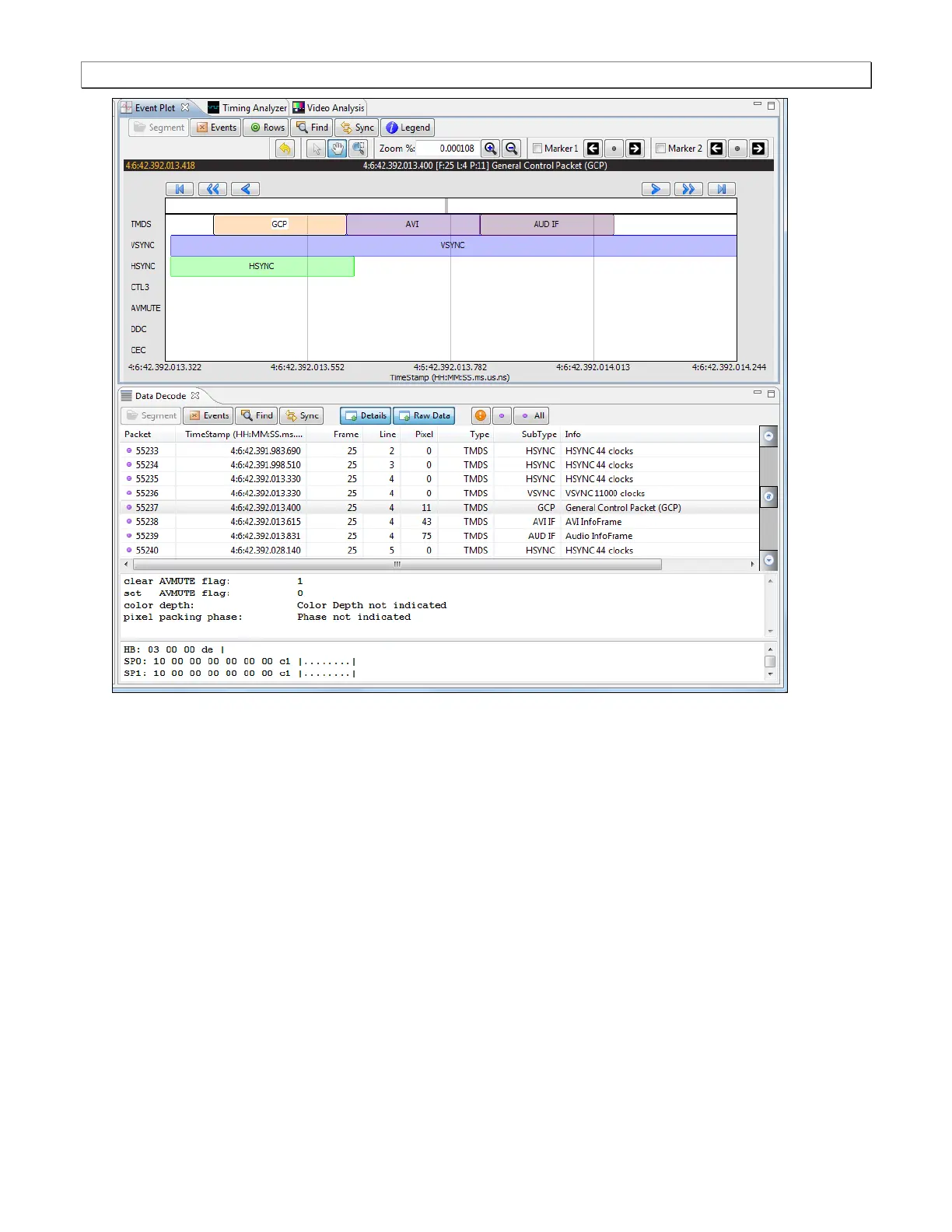Close the Data Decode tab via its X
Viewport: 952px width, 1232px height.
click(195, 396)
